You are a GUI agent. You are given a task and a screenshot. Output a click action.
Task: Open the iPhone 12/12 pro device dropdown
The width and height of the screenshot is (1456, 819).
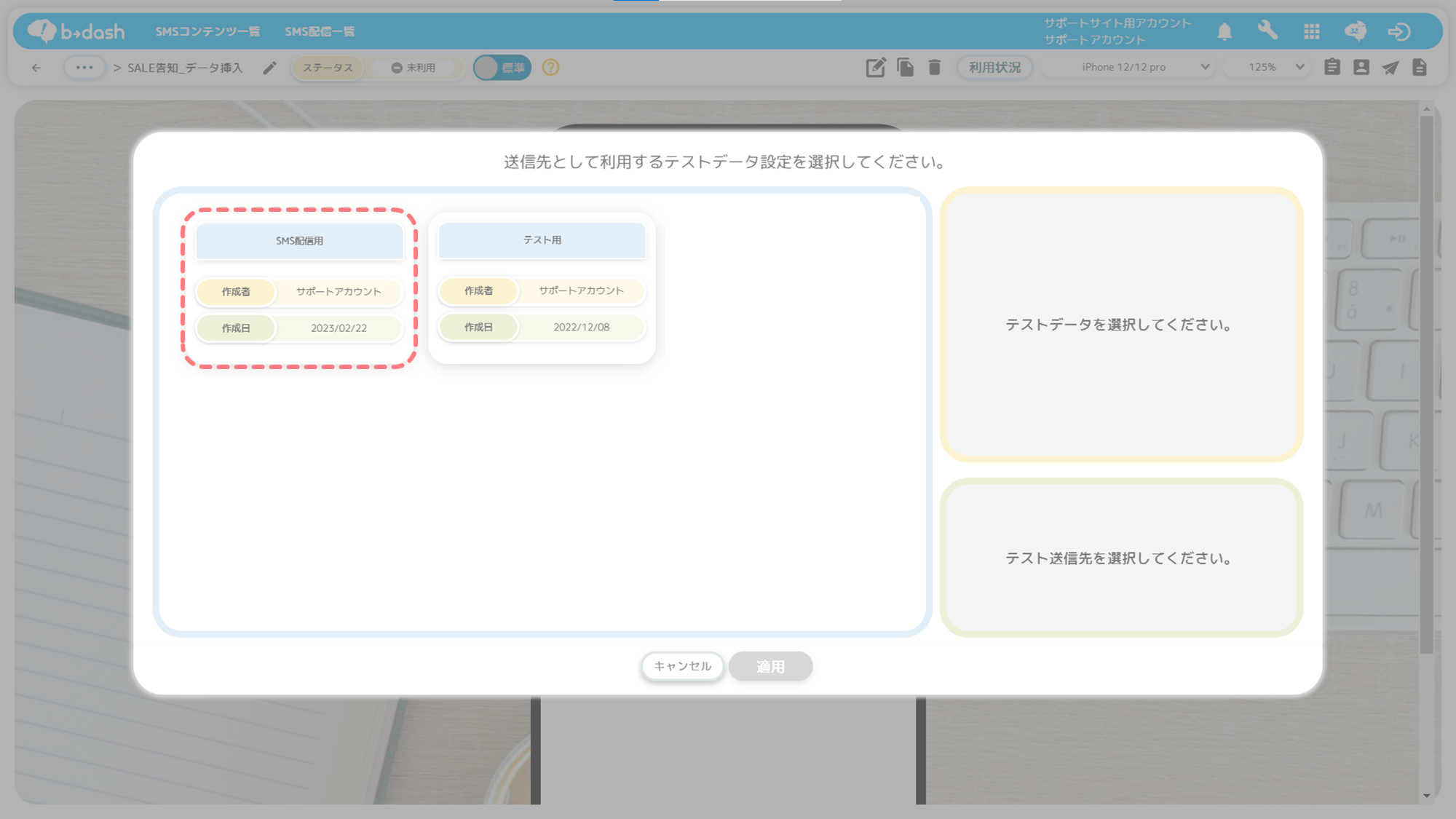(x=1130, y=67)
